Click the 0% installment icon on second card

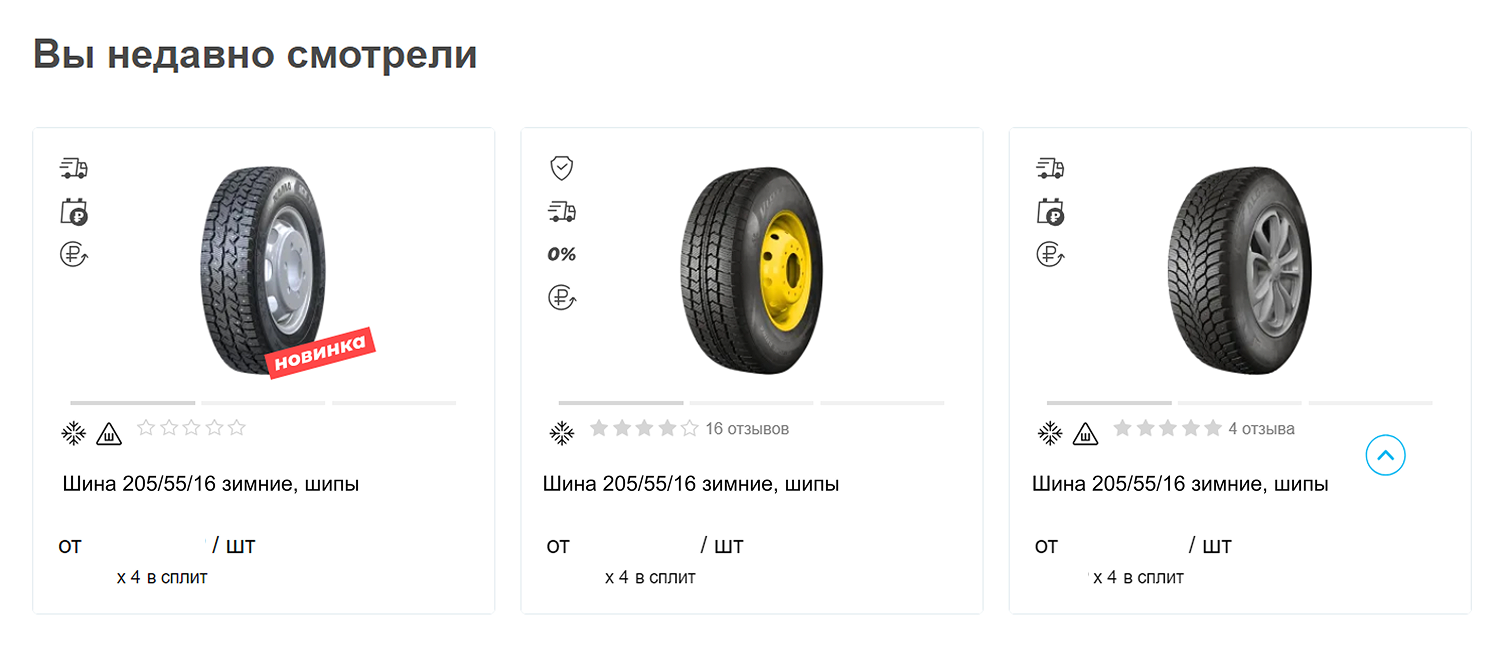point(562,255)
